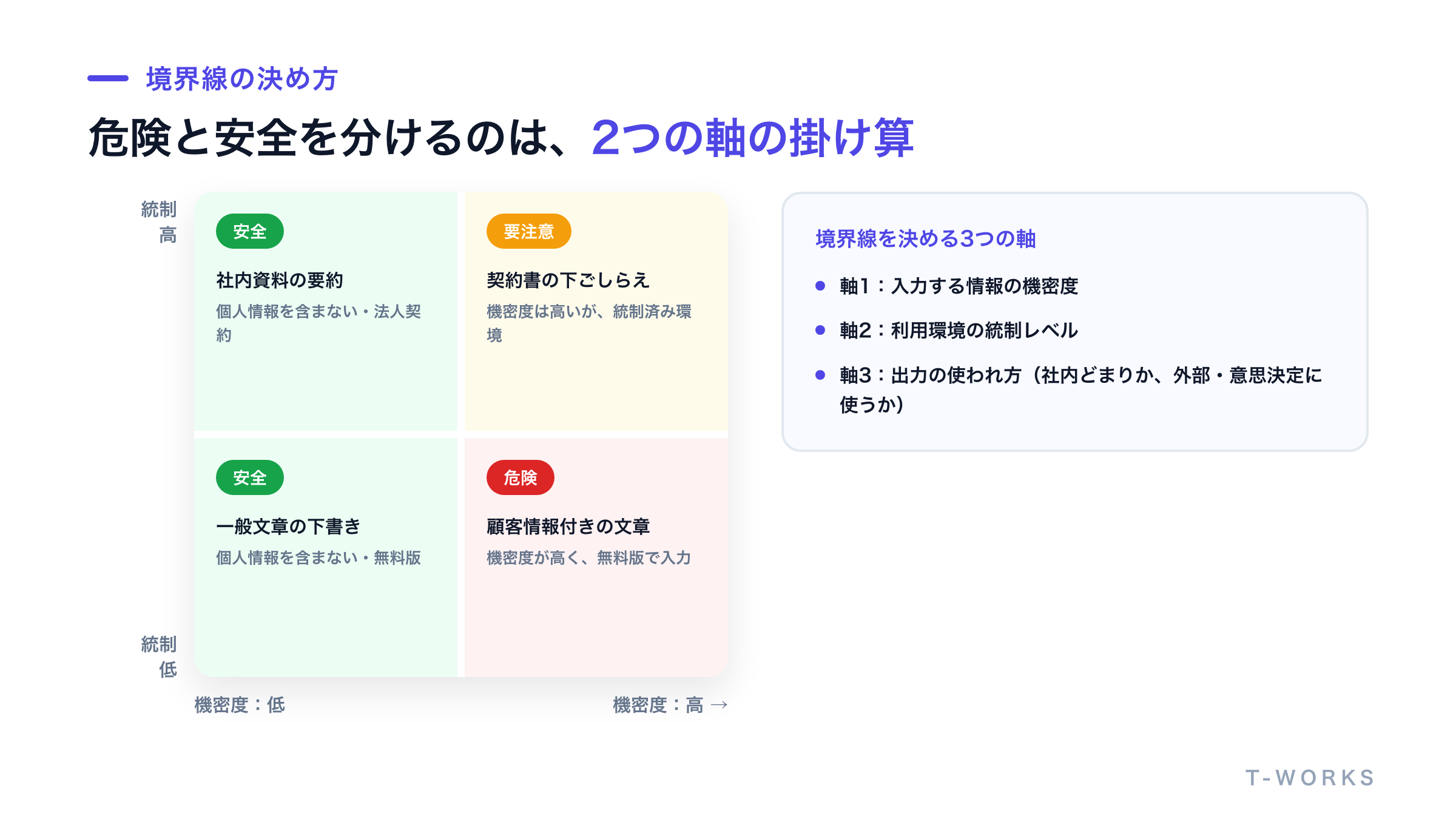Click the axis label 統制 低

[x=159, y=656]
